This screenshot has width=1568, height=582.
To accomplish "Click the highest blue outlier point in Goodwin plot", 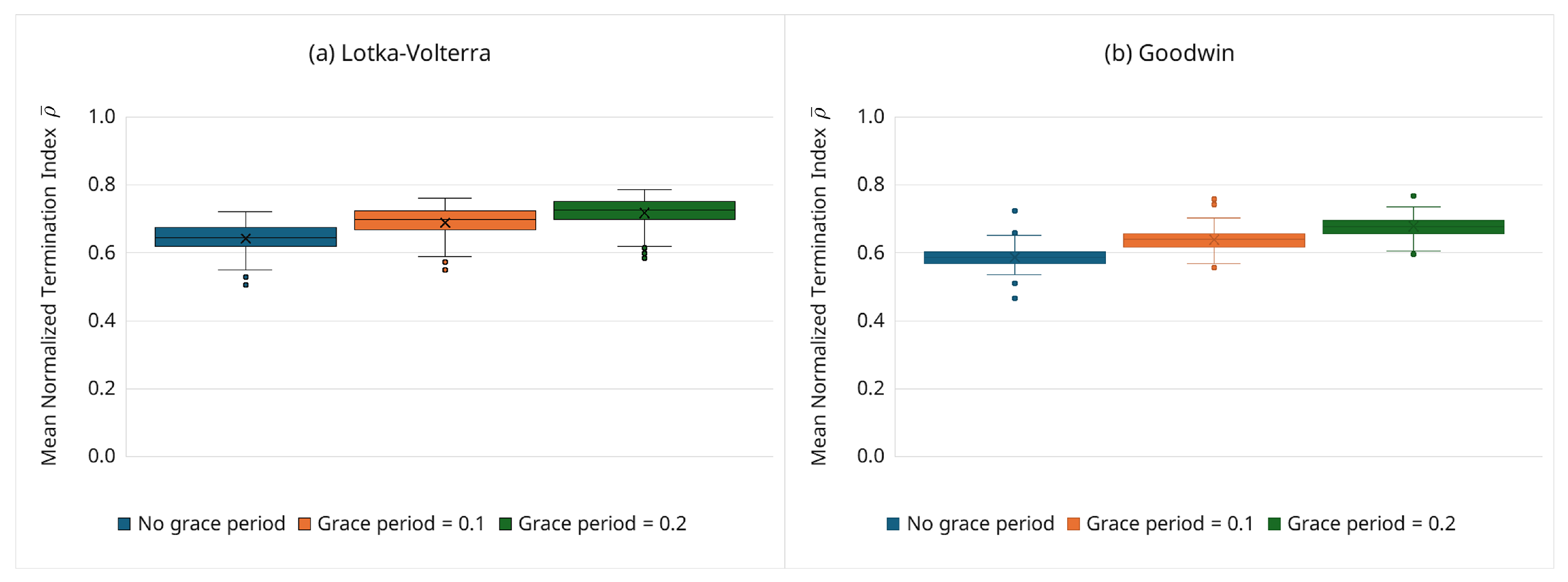I will tap(1015, 211).
